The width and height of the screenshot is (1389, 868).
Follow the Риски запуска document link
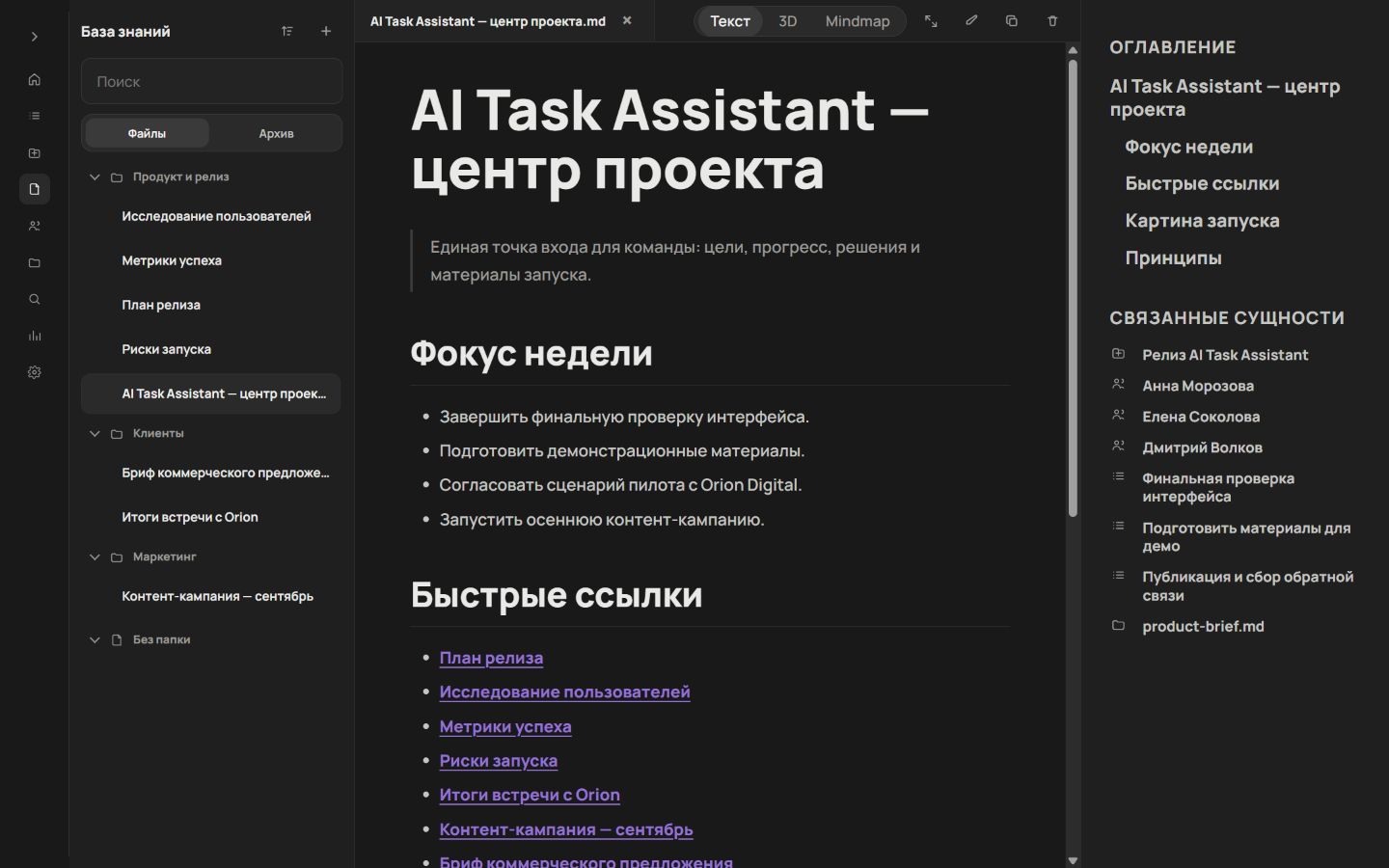point(499,760)
